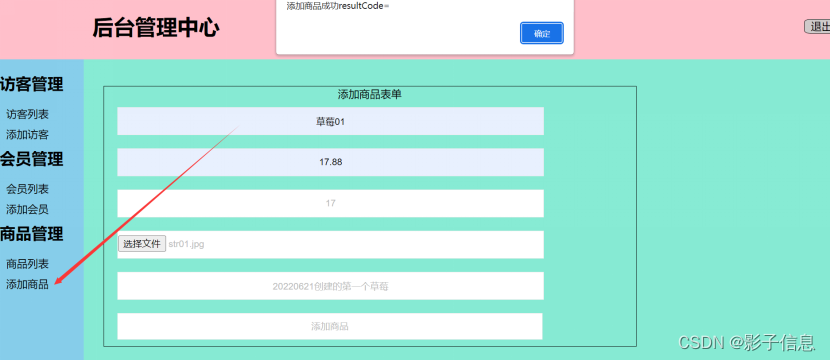Image resolution: width=831 pixels, height=361 pixels.
Task: Open 商品列表 in the sidebar
Action: 28,264
